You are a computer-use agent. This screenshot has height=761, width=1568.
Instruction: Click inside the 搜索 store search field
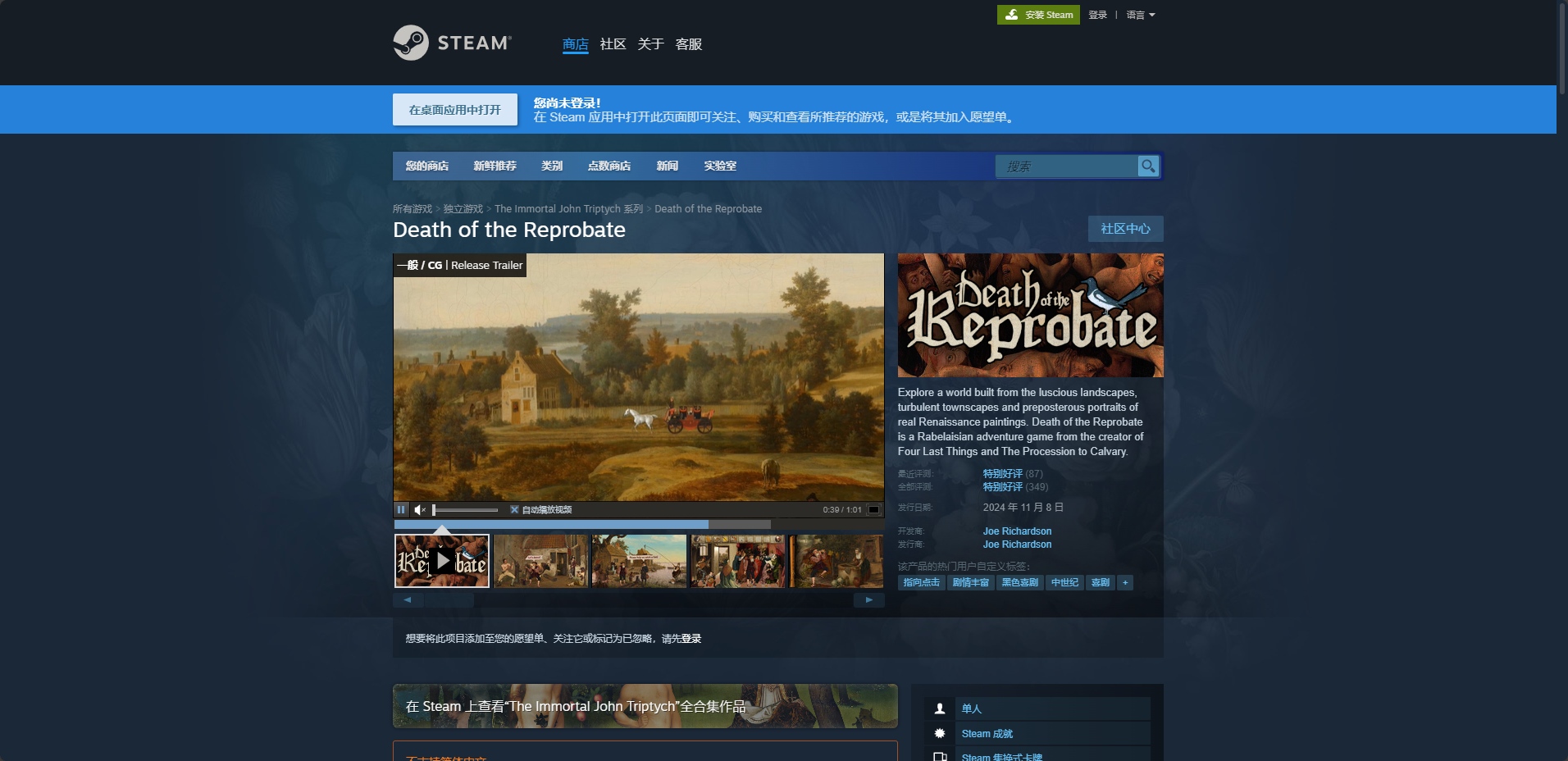click(x=1066, y=166)
